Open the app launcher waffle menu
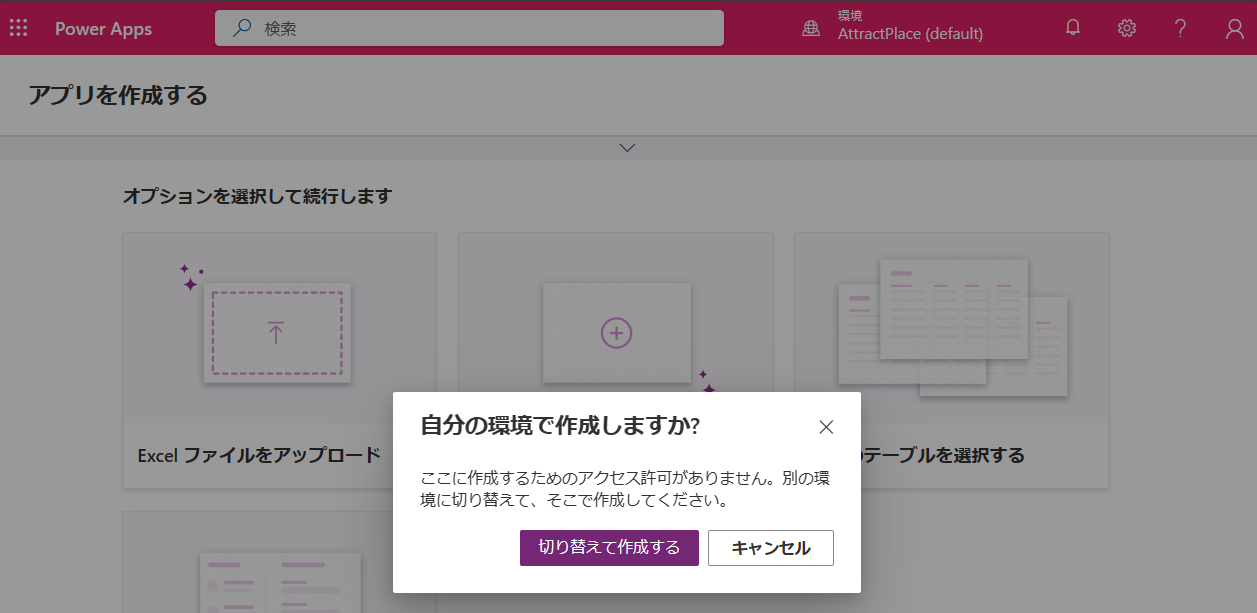The width and height of the screenshot is (1257, 613). coord(18,27)
